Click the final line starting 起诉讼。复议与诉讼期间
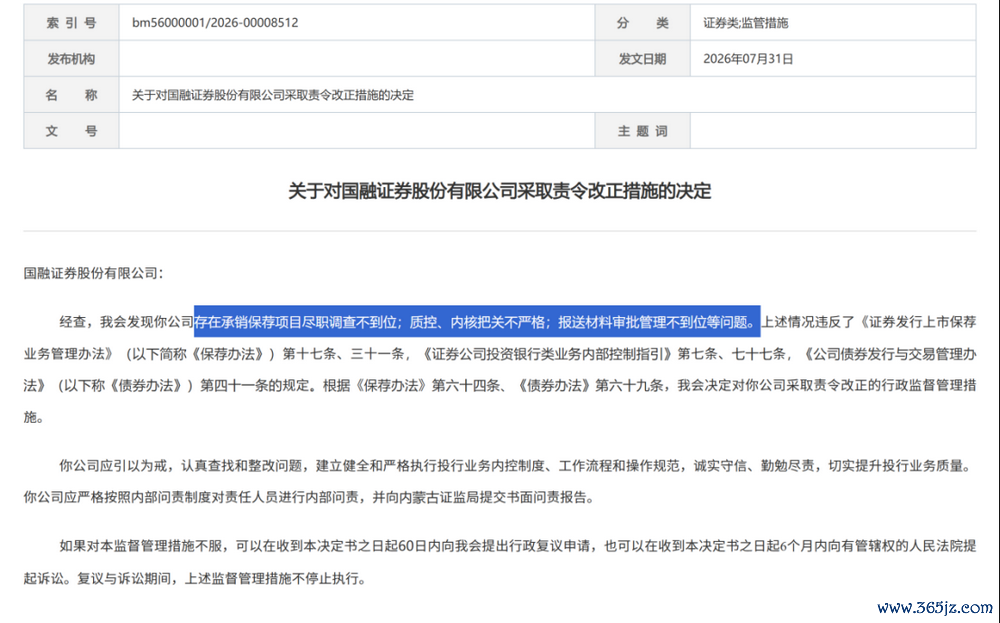This screenshot has width=1000, height=623. 195,579
